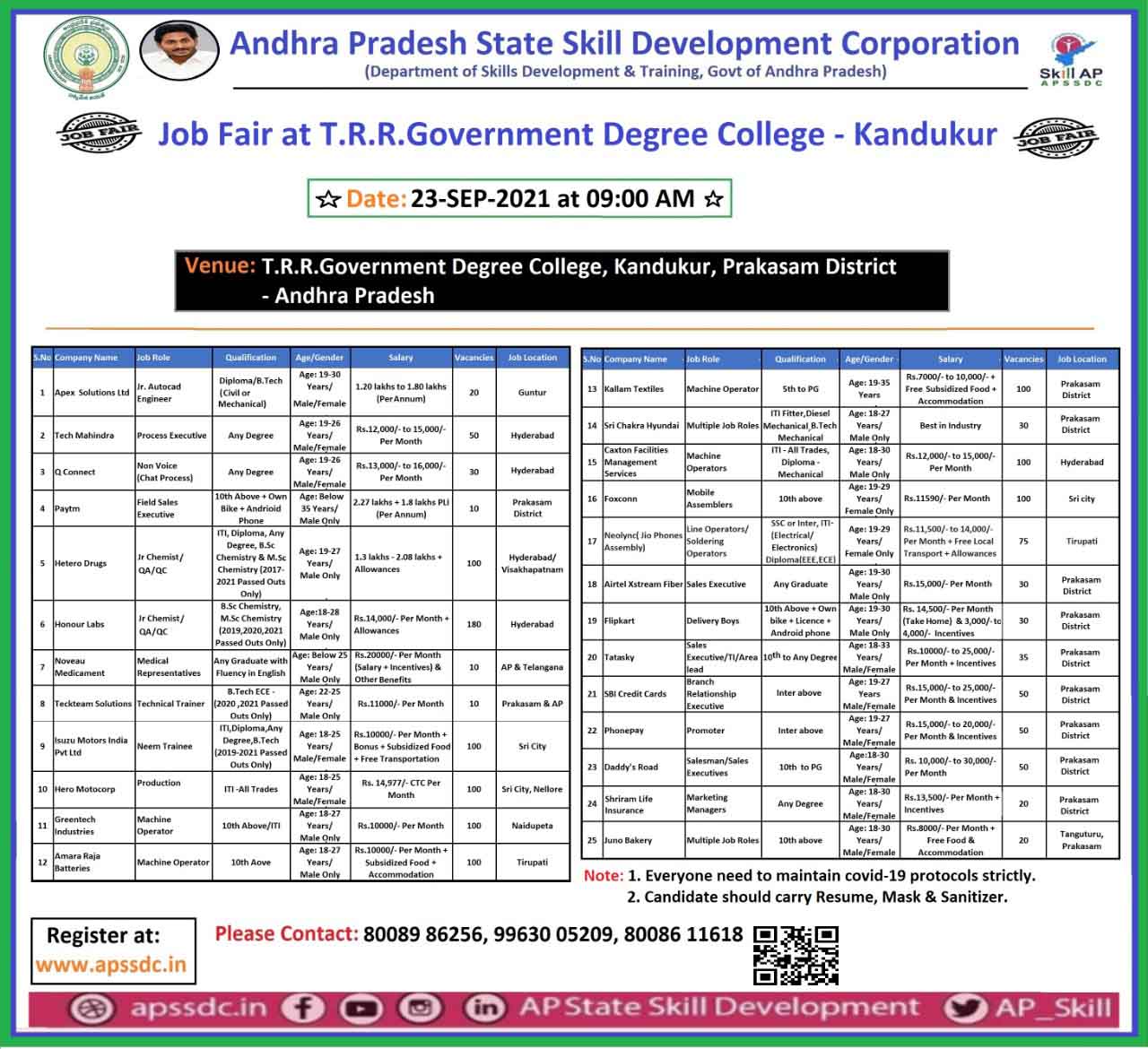Select the Neolync (Jio Phones Assembly) cell

[643, 541]
